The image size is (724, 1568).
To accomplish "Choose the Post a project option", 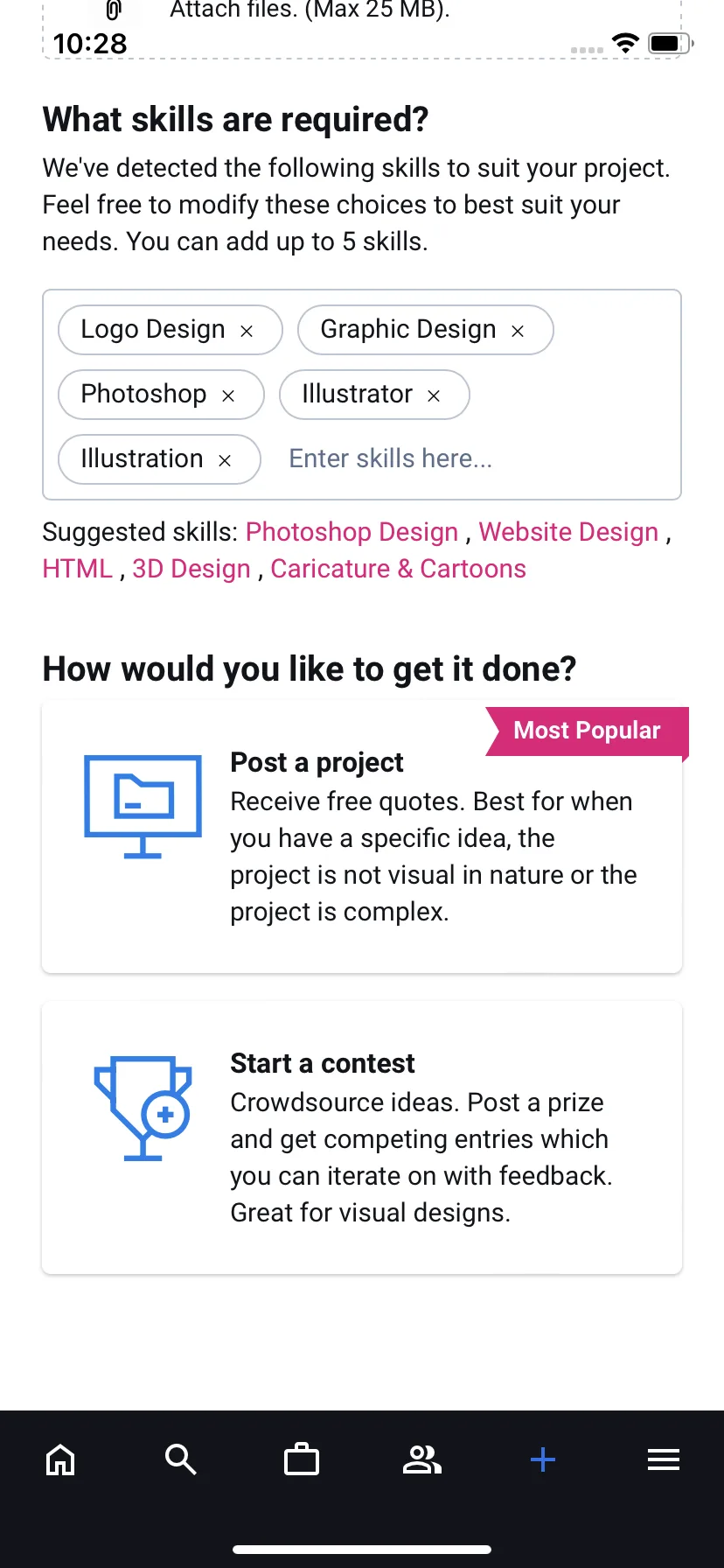I will pos(362,836).
